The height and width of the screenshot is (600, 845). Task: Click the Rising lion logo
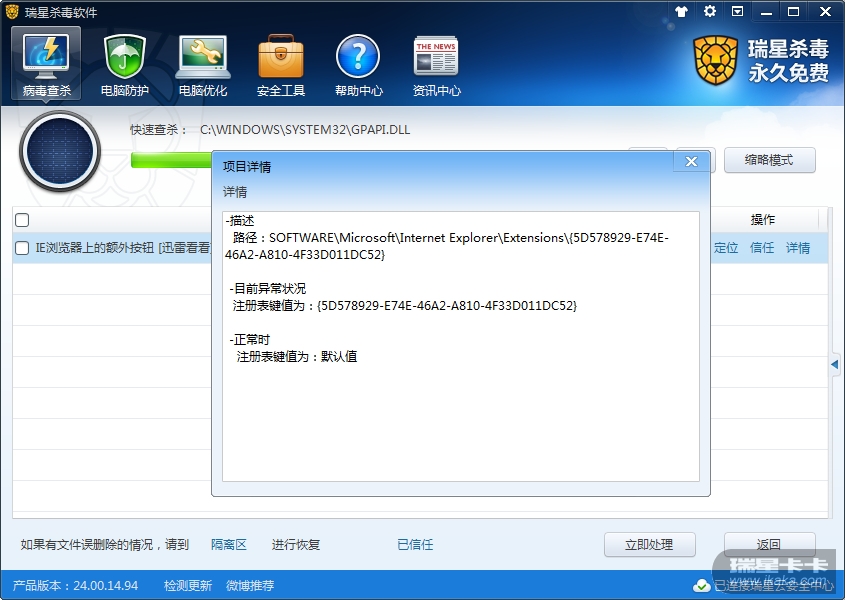[x=715, y=60]
